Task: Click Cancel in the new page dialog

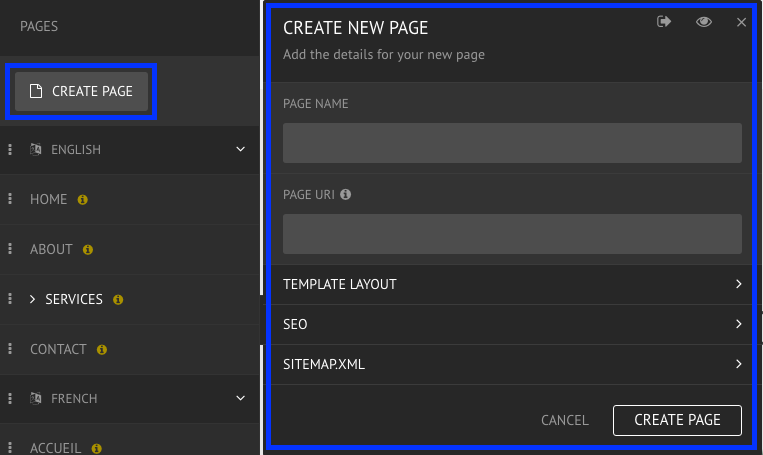Action: (564, 420)
